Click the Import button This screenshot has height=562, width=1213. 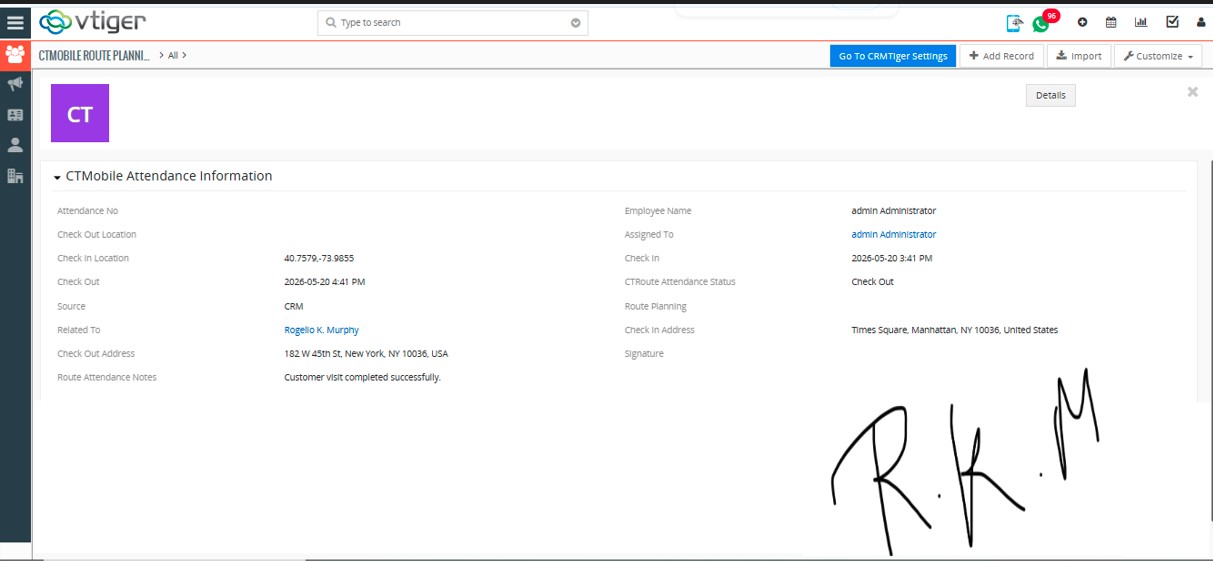(1078, 56)
